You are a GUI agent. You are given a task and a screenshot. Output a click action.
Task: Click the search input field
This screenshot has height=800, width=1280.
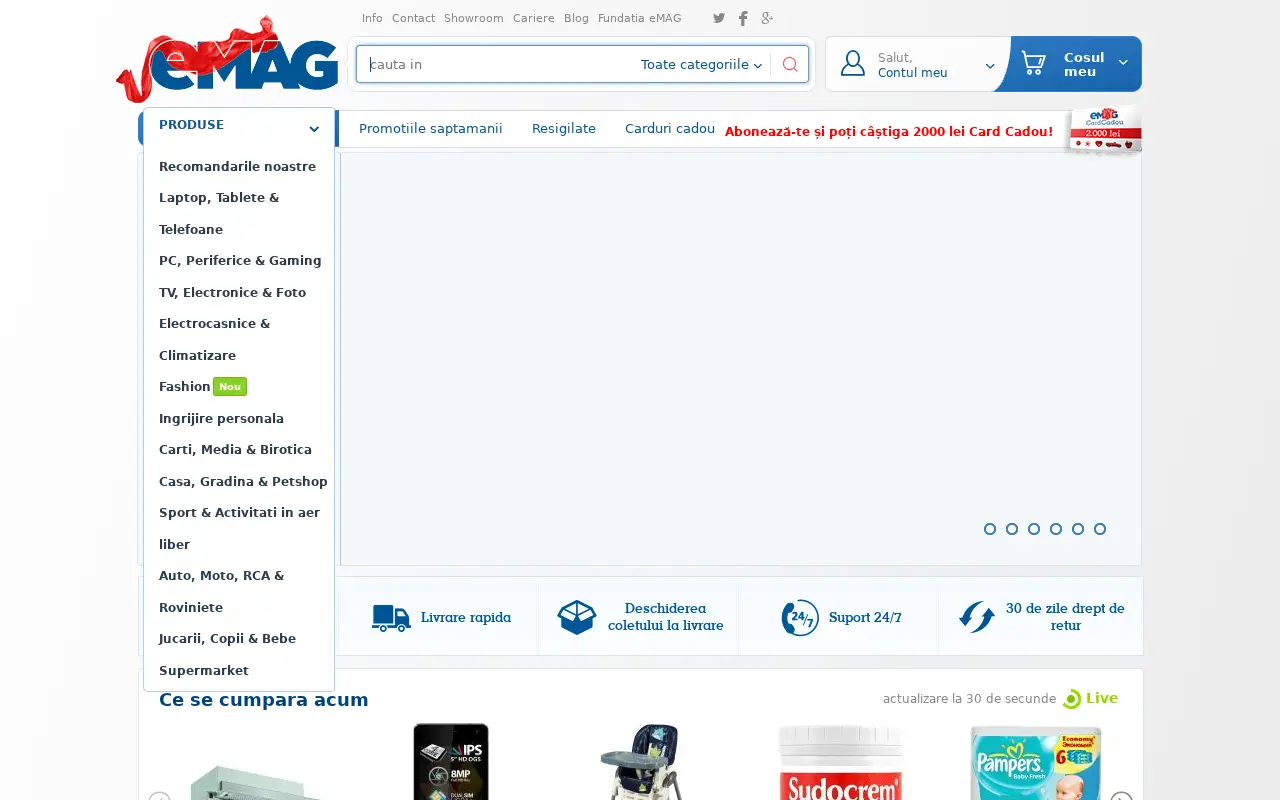point(498,64)
